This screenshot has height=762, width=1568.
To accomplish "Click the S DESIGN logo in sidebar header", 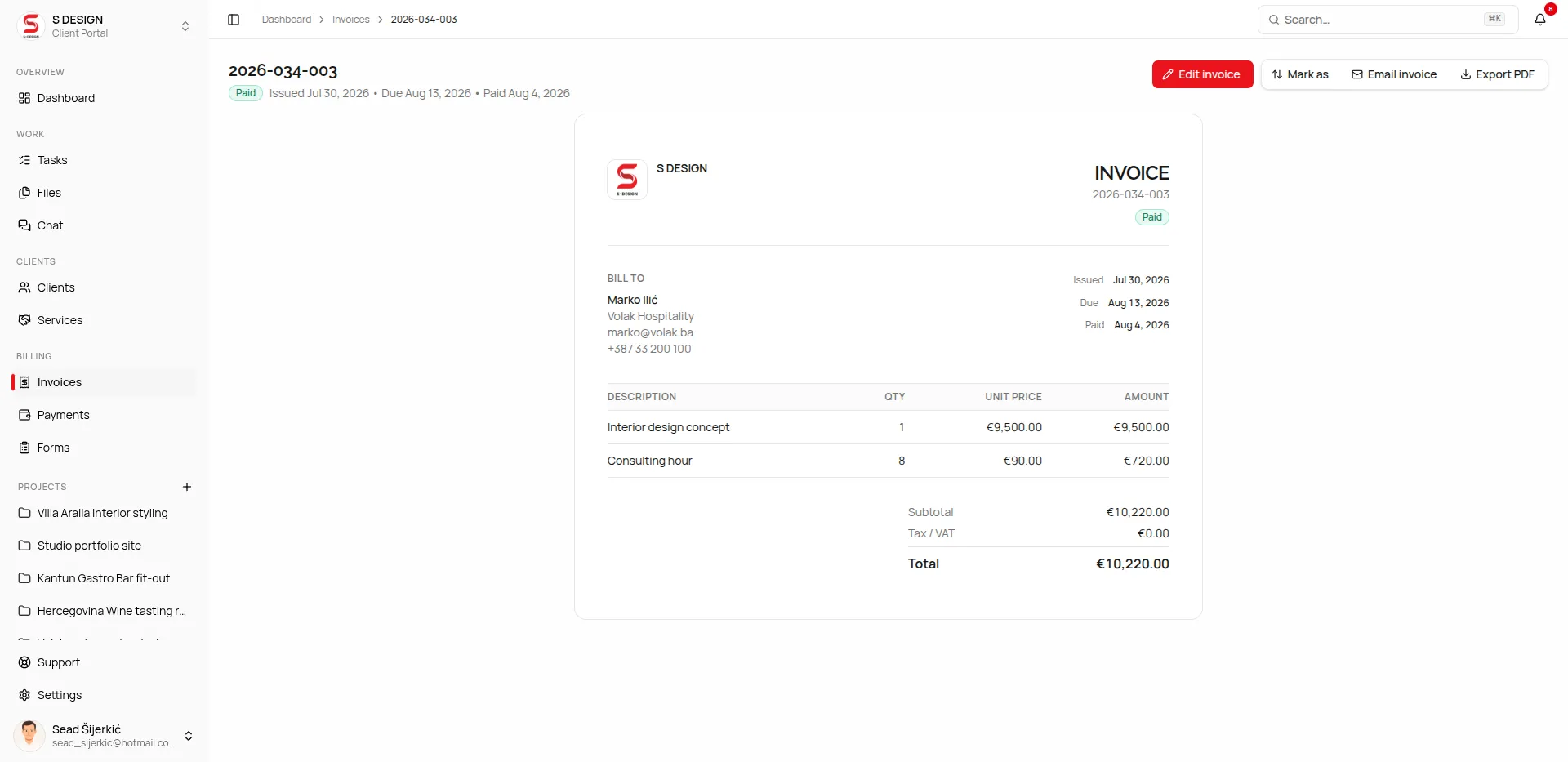I will pyautogui.click(x=31, y=26).
